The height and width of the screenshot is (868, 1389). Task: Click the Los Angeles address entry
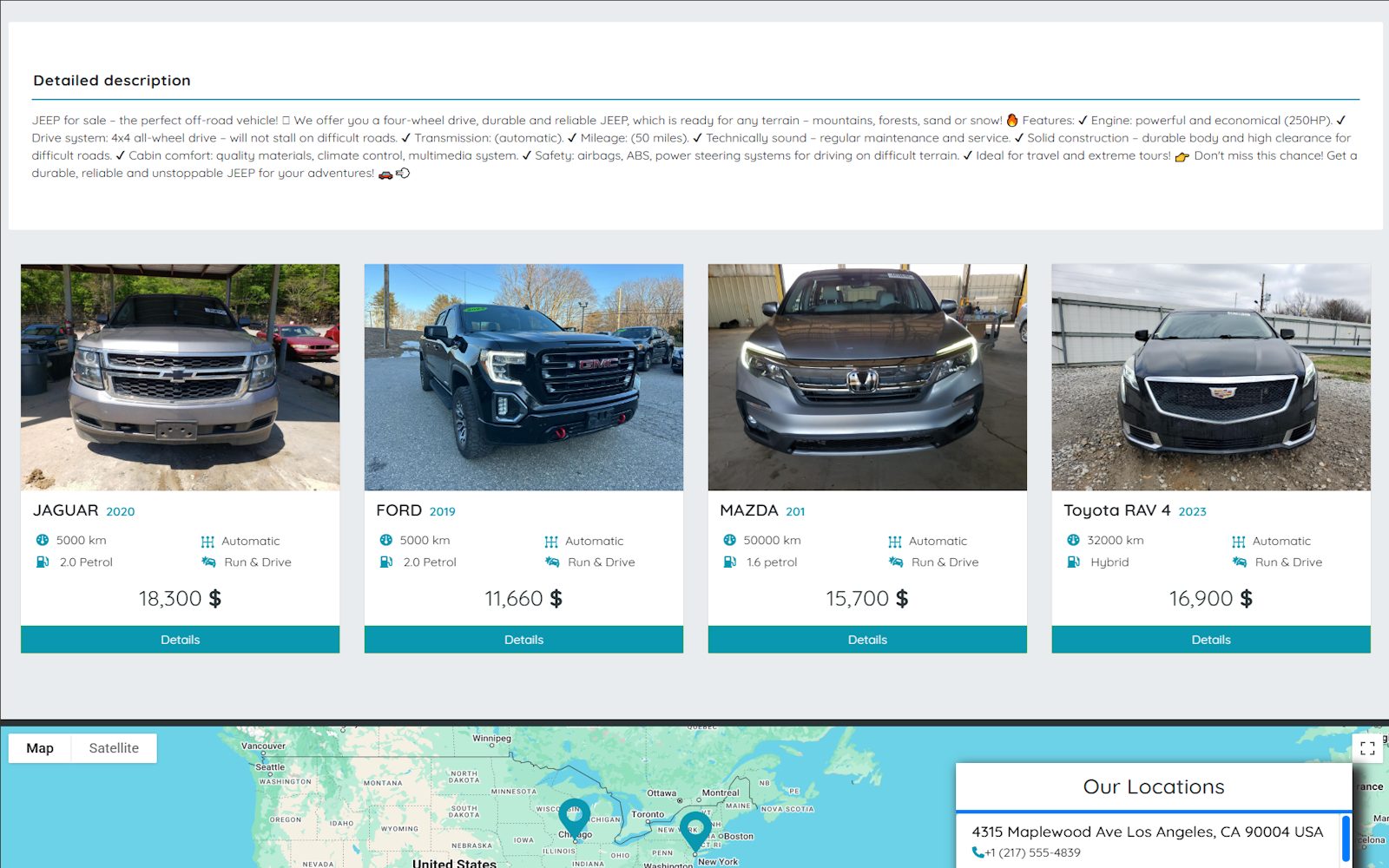pyautogui.click(x=1147, y=832)
